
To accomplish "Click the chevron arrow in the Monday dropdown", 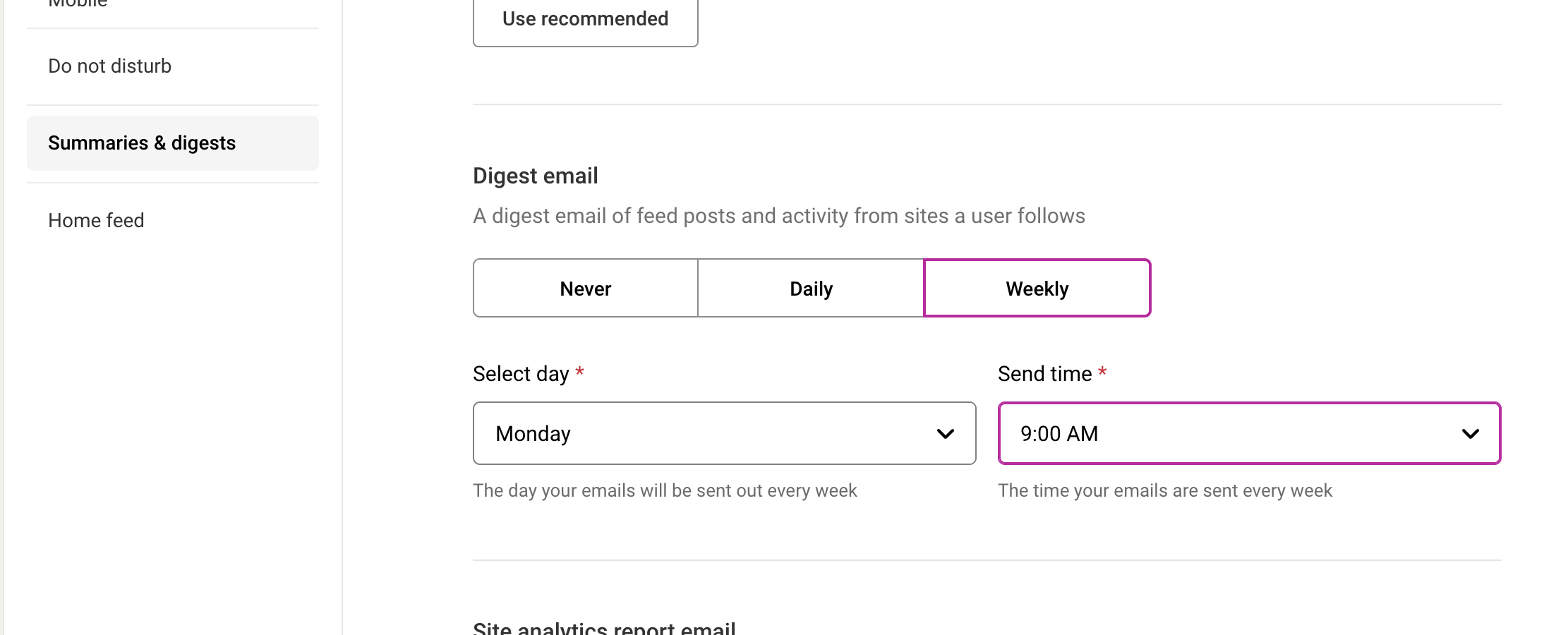I will (945, 434).
